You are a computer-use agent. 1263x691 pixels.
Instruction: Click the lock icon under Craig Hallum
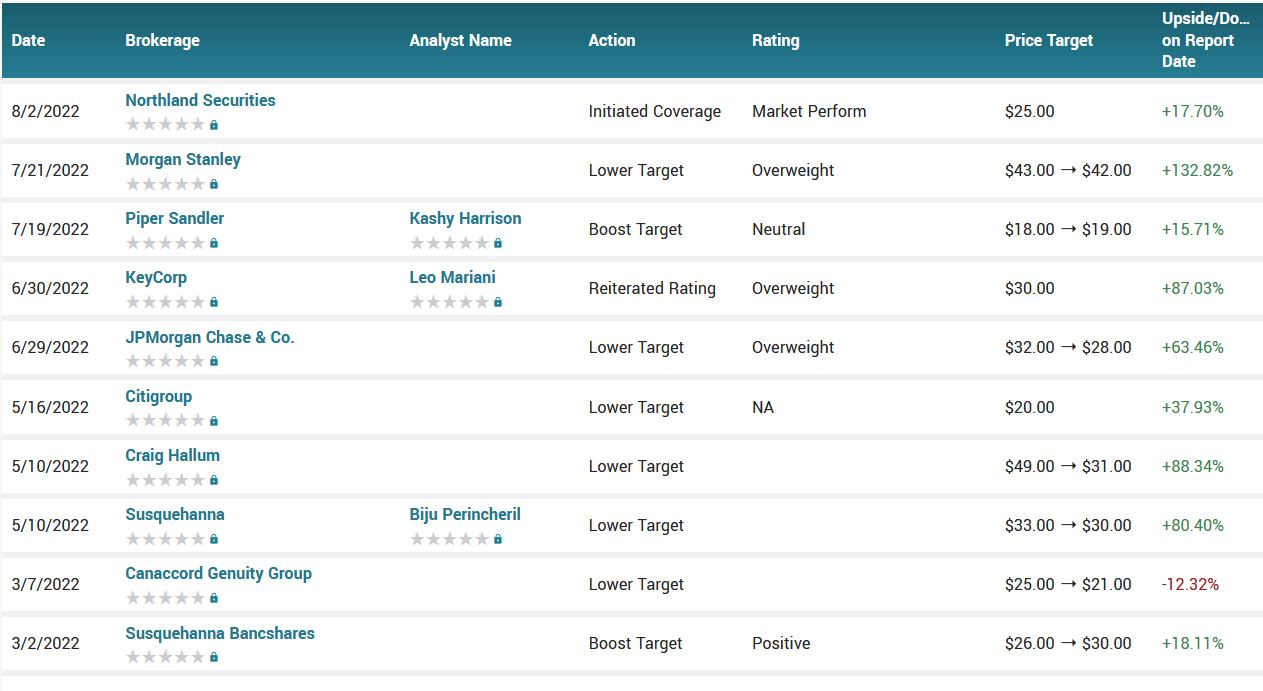tap(214, 480)
